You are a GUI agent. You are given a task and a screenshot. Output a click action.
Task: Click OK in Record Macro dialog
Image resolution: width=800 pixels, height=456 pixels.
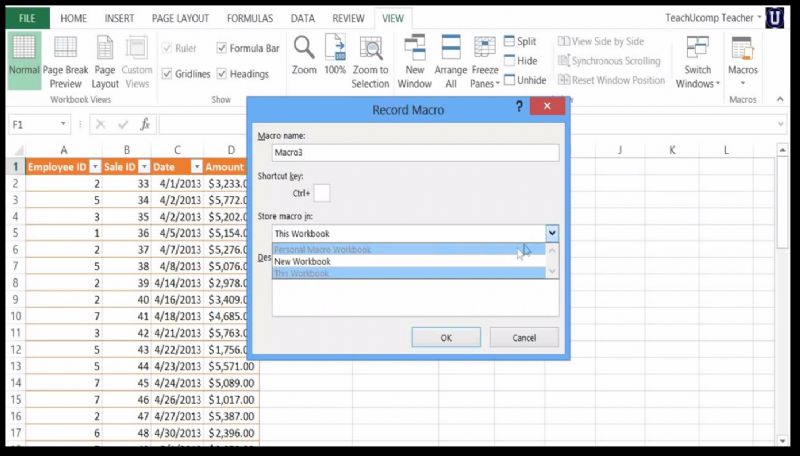tap(446, 338)
